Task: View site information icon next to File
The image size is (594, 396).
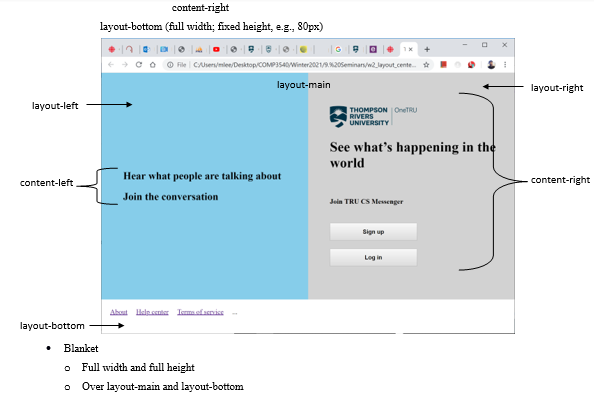Action: pos(170,65)
